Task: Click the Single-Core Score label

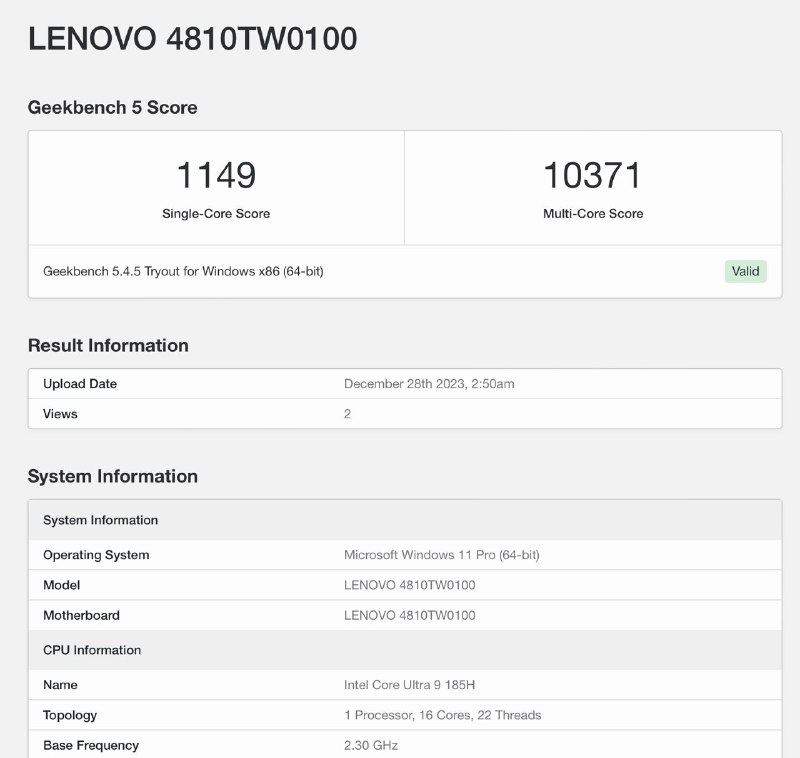Action: pyautogui.click(x=216, y=214)
